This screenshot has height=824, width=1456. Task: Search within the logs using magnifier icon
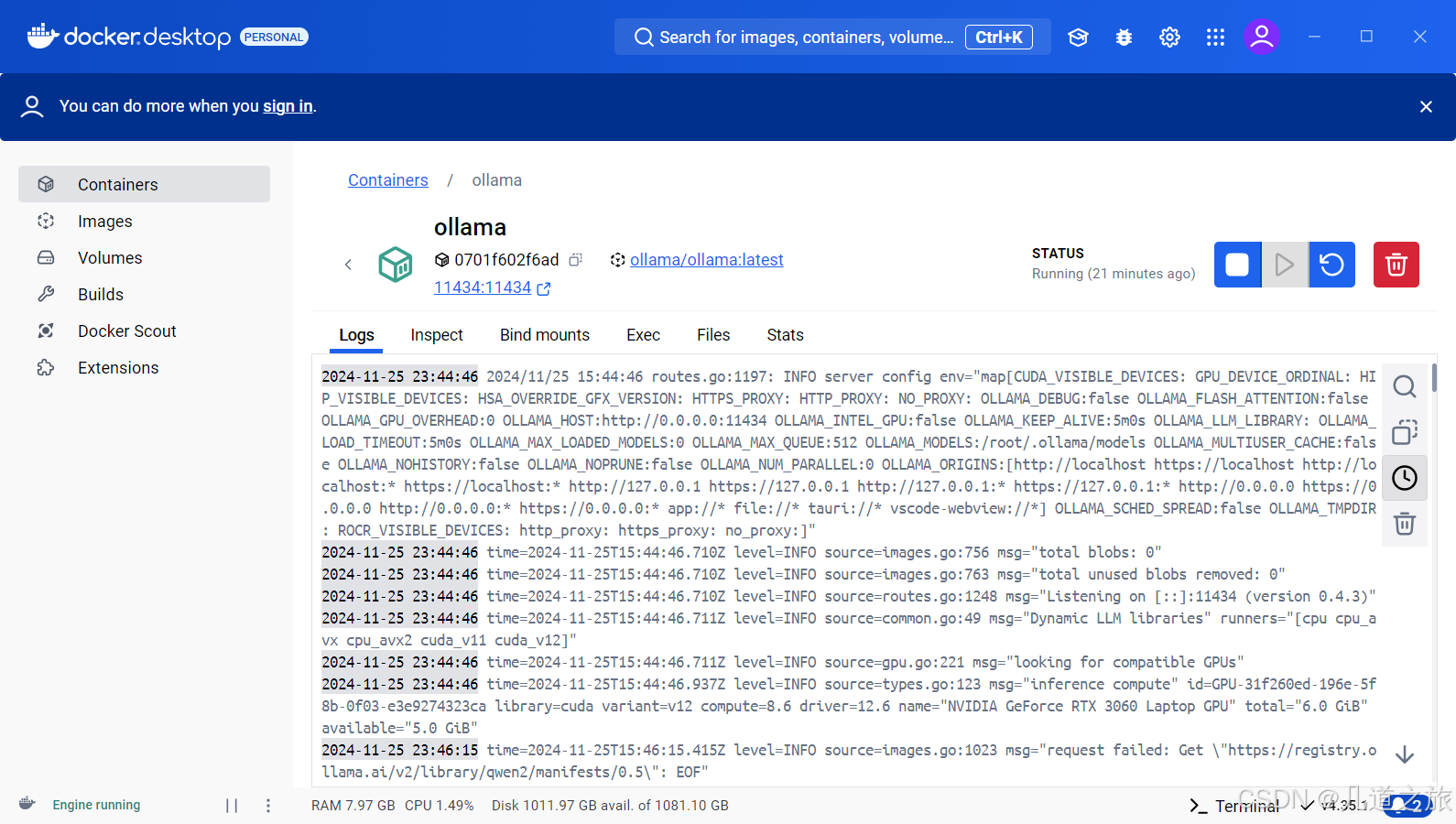pyautogui.click(x=1405, y=386)
